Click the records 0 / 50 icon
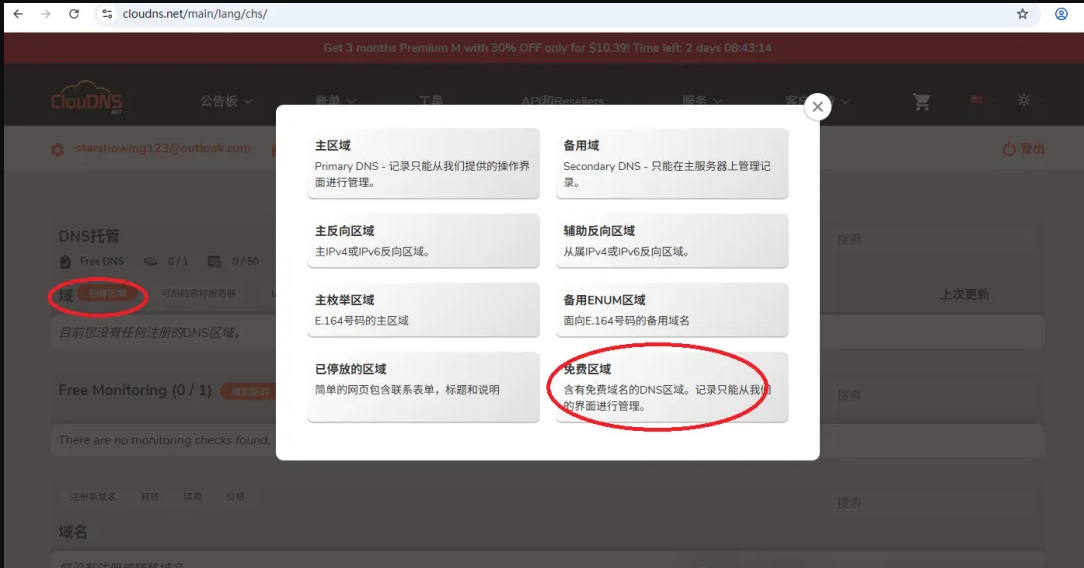This screenshot has width=1084, height=568. click(214, 261)
